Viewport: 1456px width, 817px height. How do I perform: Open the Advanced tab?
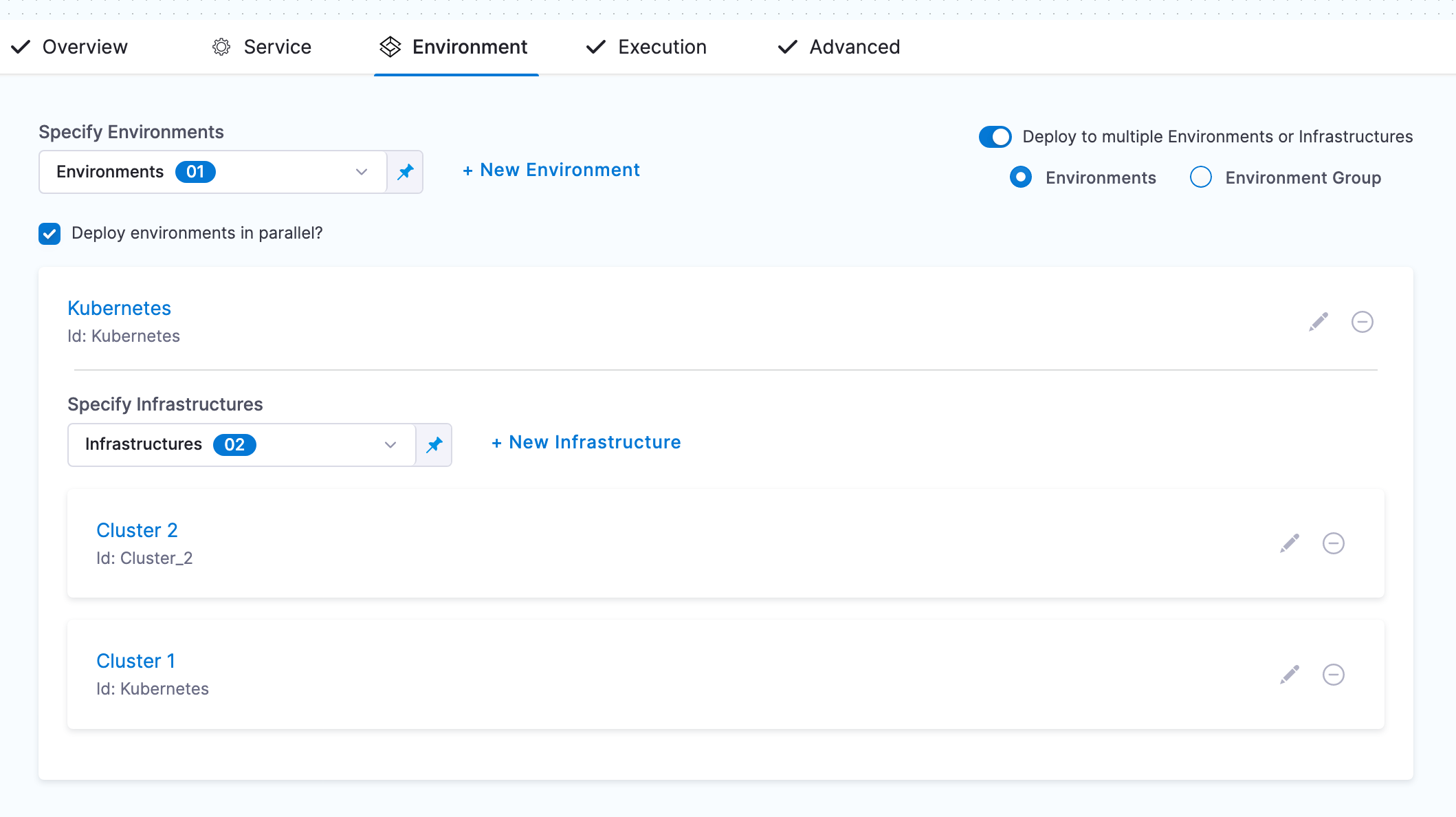839,47
